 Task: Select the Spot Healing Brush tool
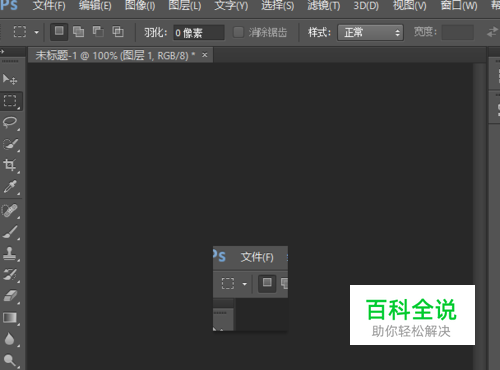tap(10, 211)
